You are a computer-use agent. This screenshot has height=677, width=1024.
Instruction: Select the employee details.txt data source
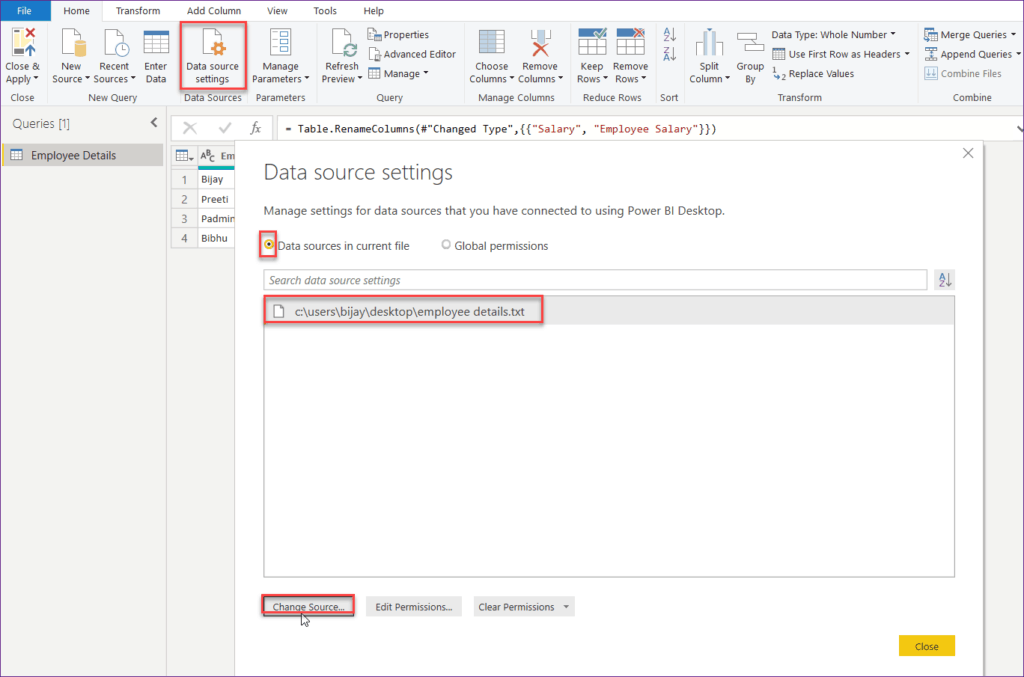[609, 311]
